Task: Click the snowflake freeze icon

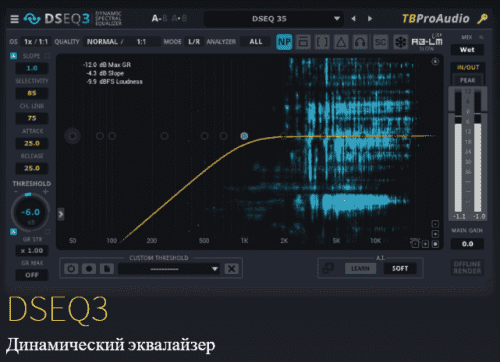Action: tap(400, 42)
